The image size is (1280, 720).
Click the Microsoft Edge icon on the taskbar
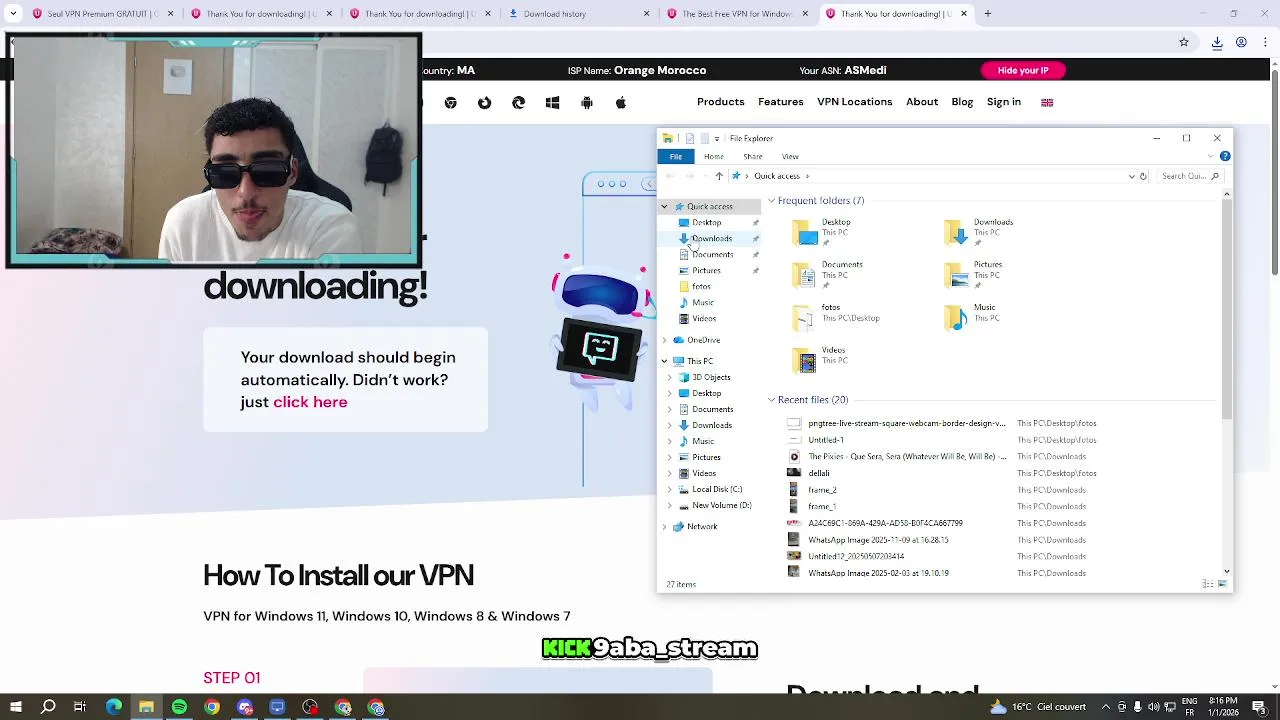(x=114, y=707)
